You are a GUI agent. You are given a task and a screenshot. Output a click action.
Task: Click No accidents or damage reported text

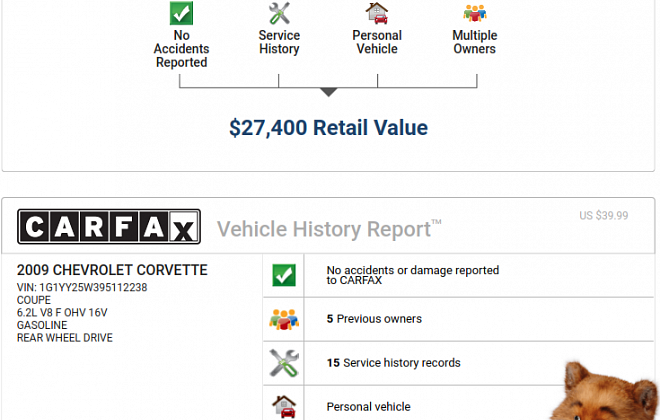(413, 275)
